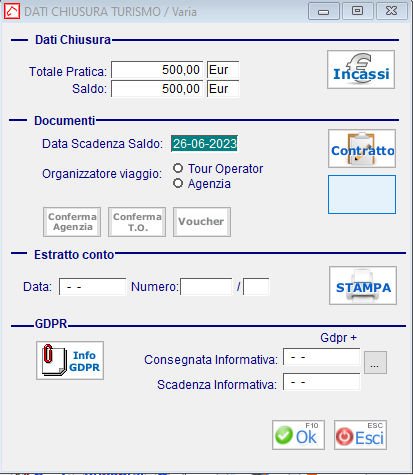This screenshot has width=413, height=475.
Task: Click the empty blue box below Contratto
Action: 362,194
